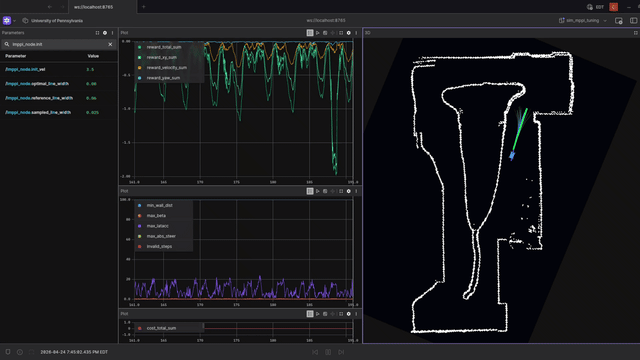Expand the app menu chevron beside the logo

[15, 21]
